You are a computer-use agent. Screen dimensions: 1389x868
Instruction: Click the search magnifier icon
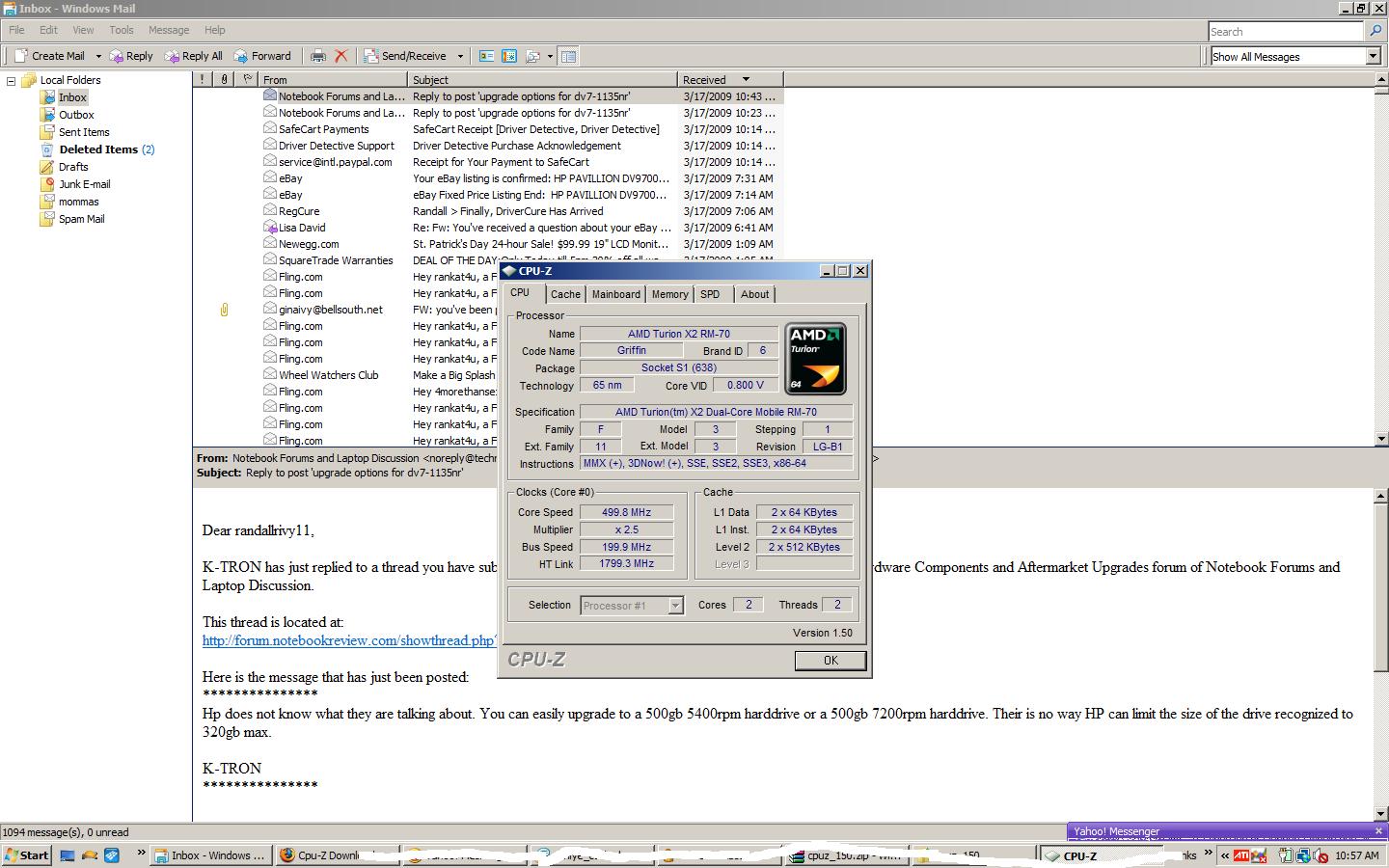(x=1376, y=32)
